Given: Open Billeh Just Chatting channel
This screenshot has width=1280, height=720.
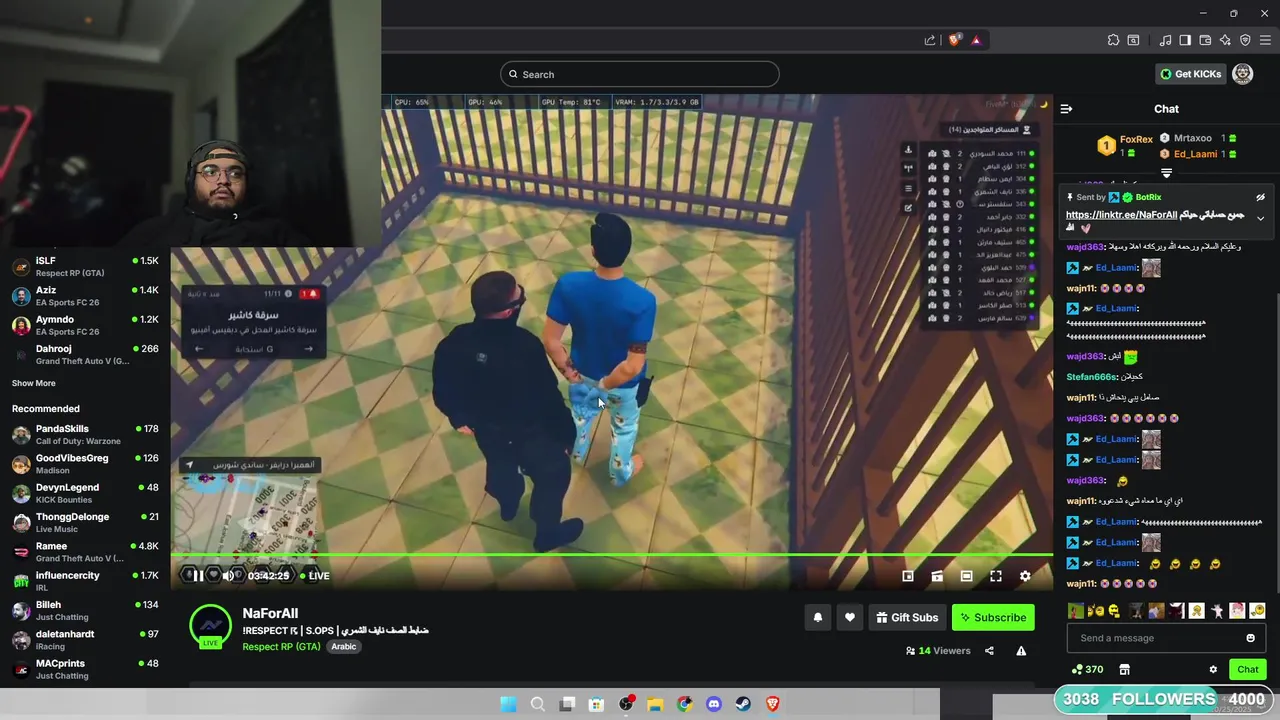Looking at the screenshot, I should click(x=86, y=610).
